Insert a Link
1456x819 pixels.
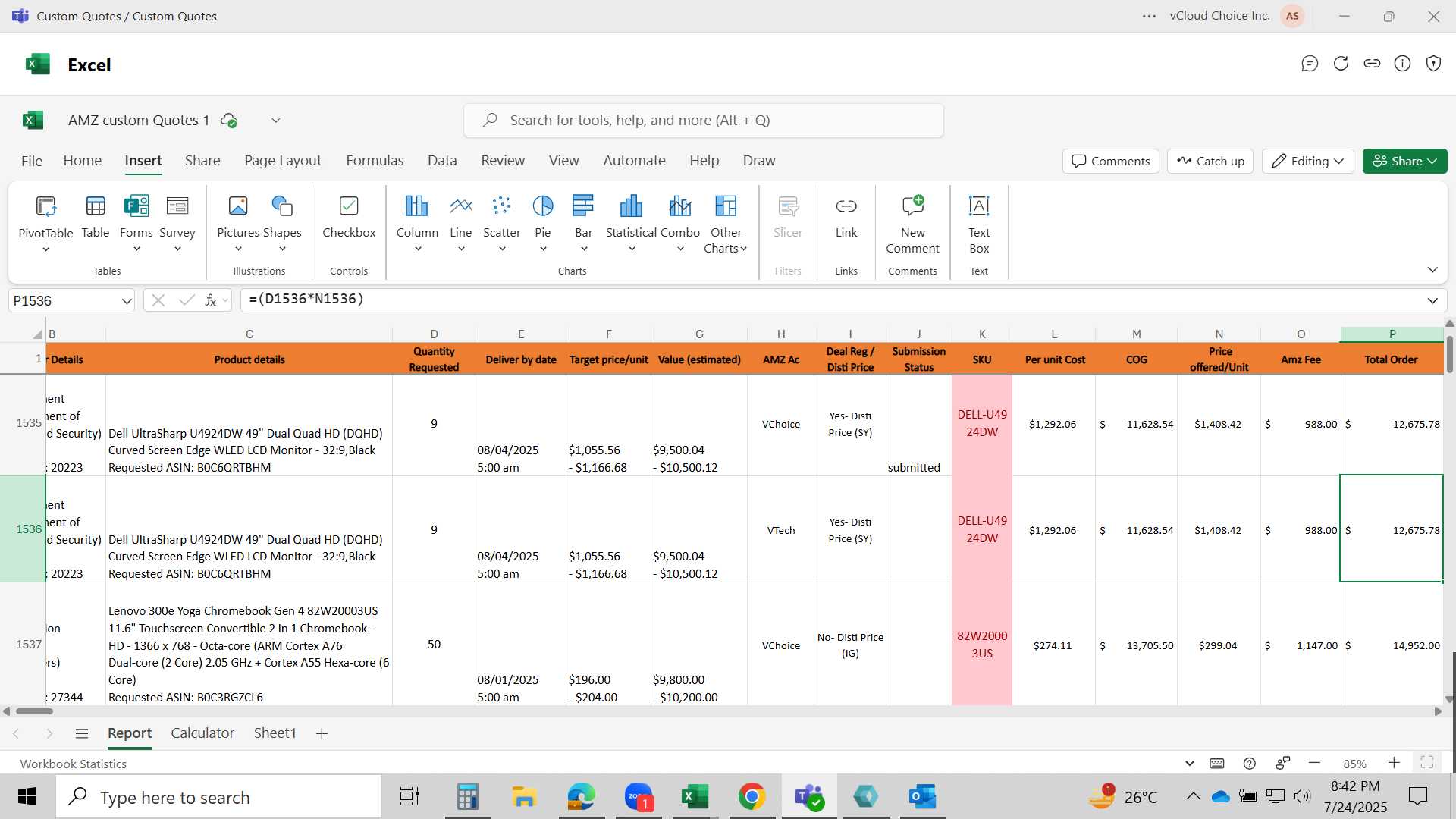846,217
